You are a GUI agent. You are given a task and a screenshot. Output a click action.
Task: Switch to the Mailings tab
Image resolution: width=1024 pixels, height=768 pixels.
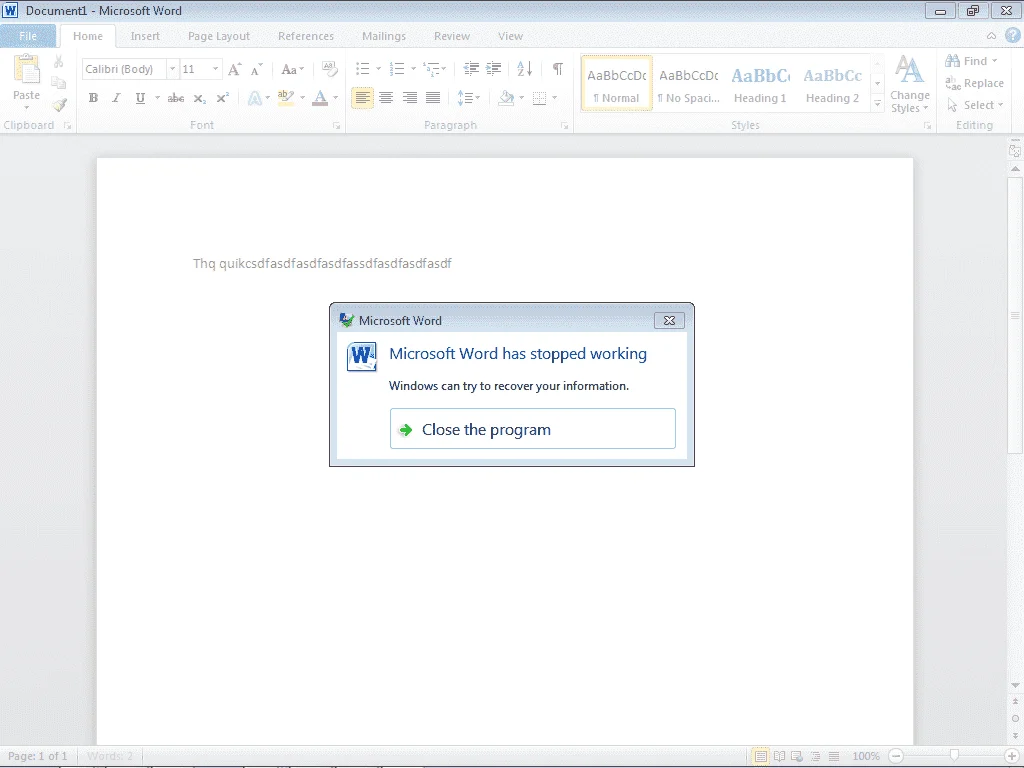(384, 36)
